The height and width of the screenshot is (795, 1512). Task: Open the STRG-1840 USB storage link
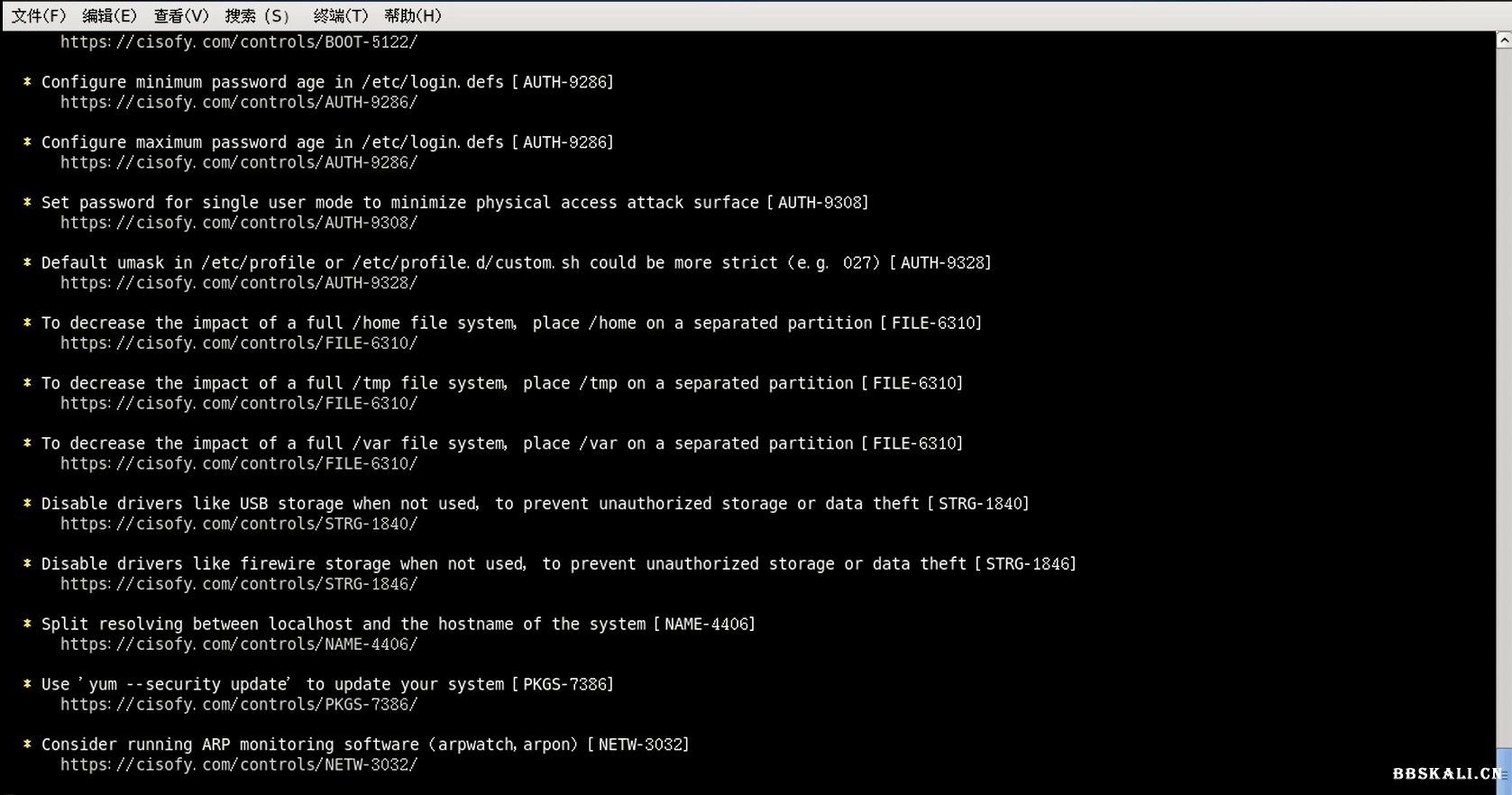click(x=238, y=525)
